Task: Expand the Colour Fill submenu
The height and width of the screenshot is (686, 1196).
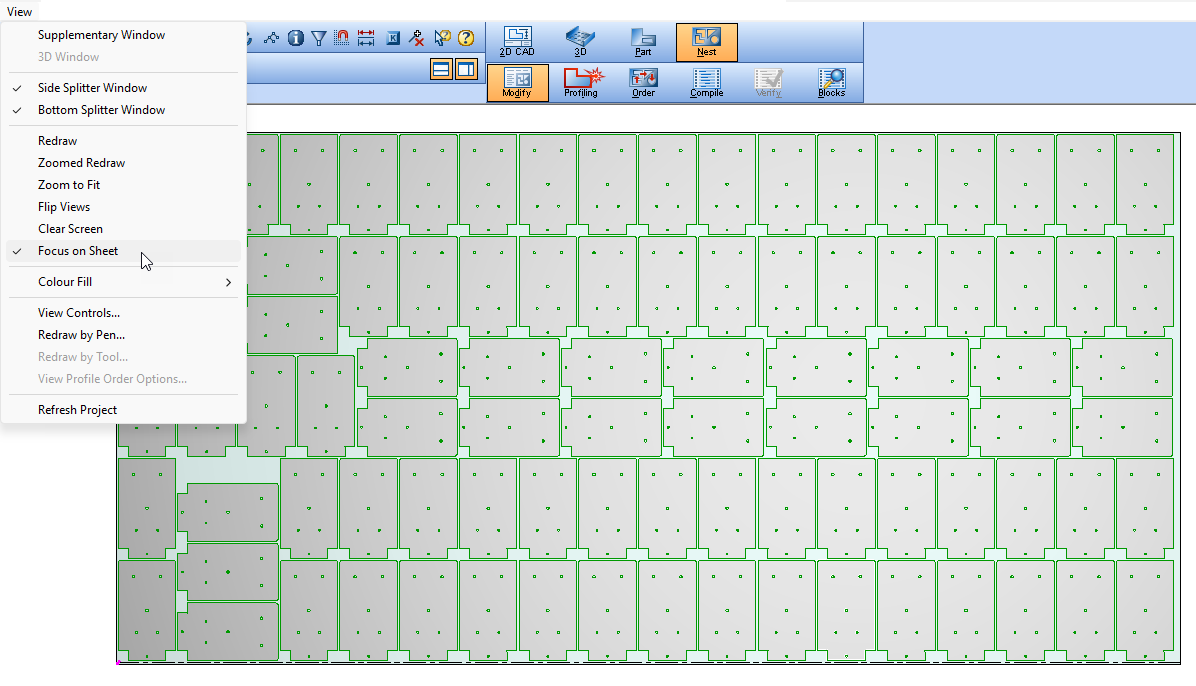Action: tap(124, 282)
